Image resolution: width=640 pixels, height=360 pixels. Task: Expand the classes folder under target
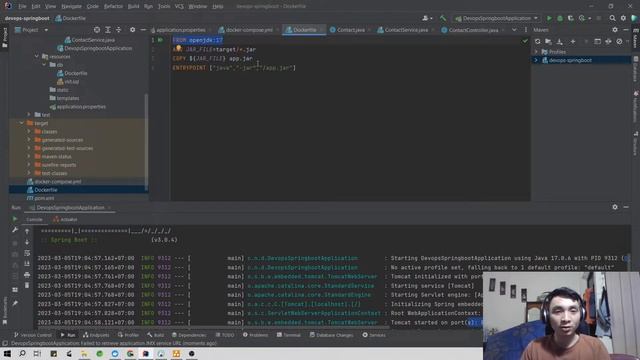[x=29, y=131]
